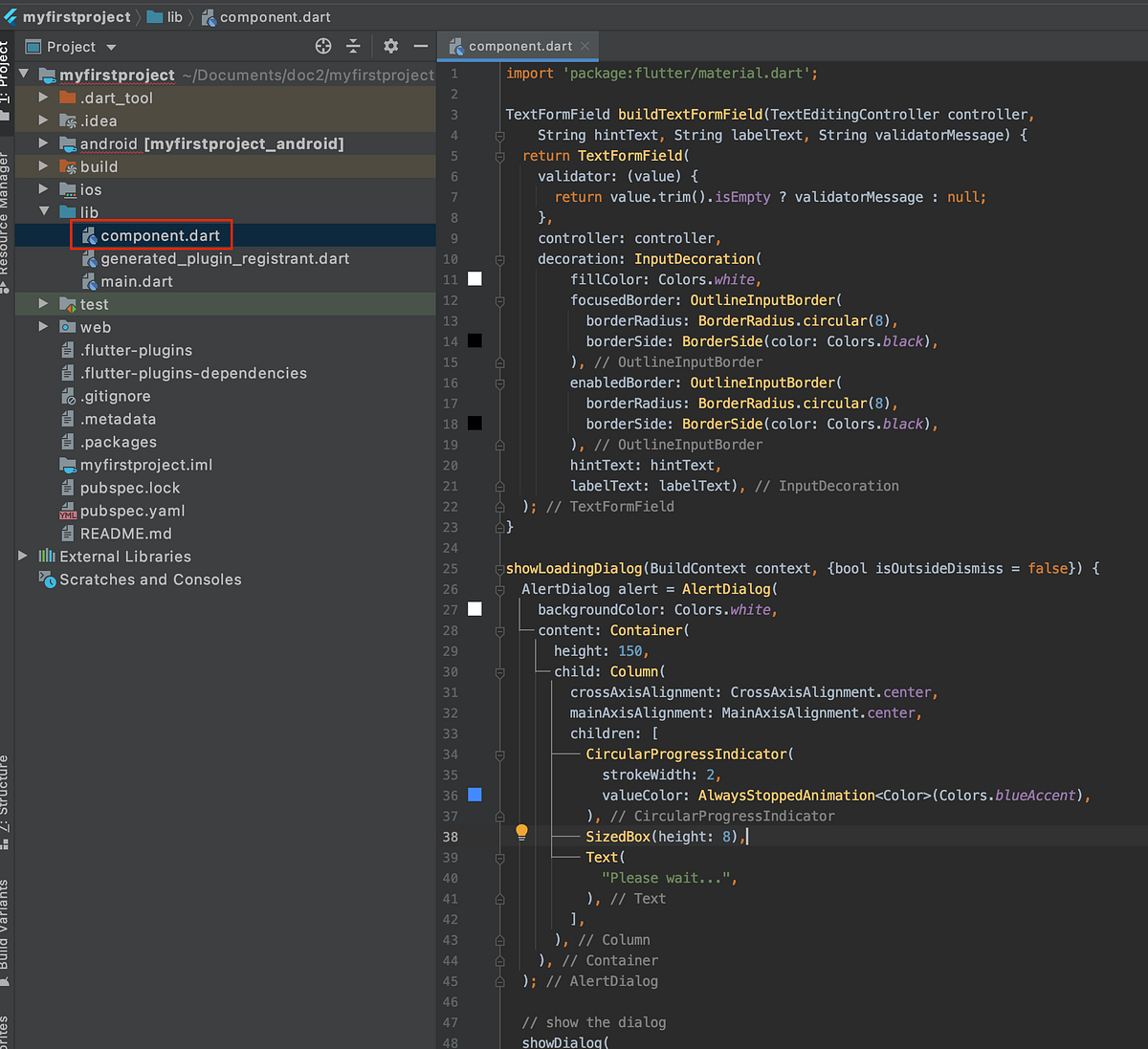Collapse the lib folder
This screenshot has width=1148, height=1049.
coord(44,211)
